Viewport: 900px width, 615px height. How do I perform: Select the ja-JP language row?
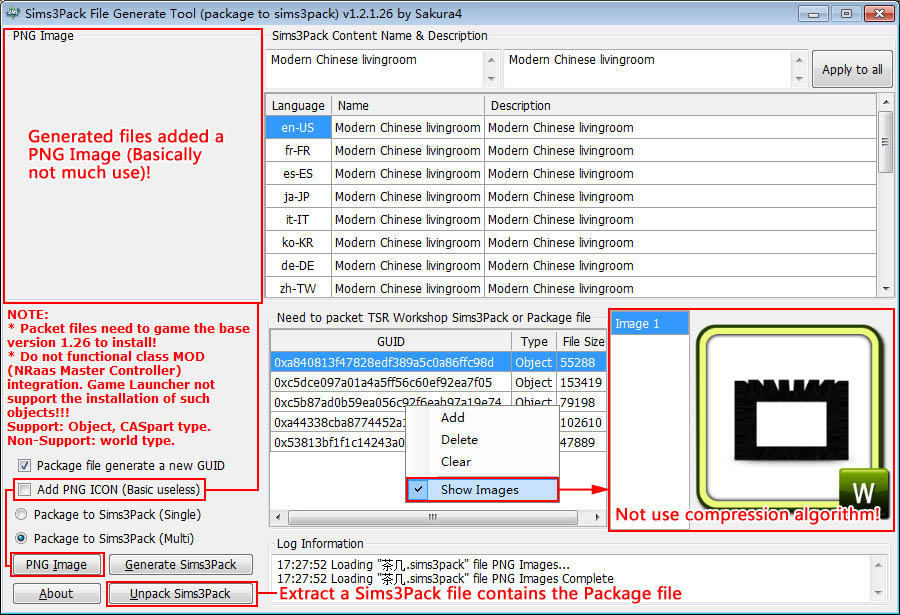[x=571, y=196]
